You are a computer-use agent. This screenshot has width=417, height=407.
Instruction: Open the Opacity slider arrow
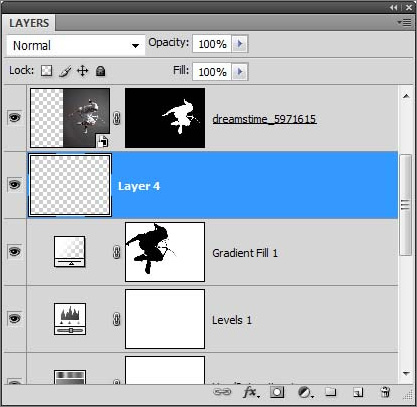240,44
